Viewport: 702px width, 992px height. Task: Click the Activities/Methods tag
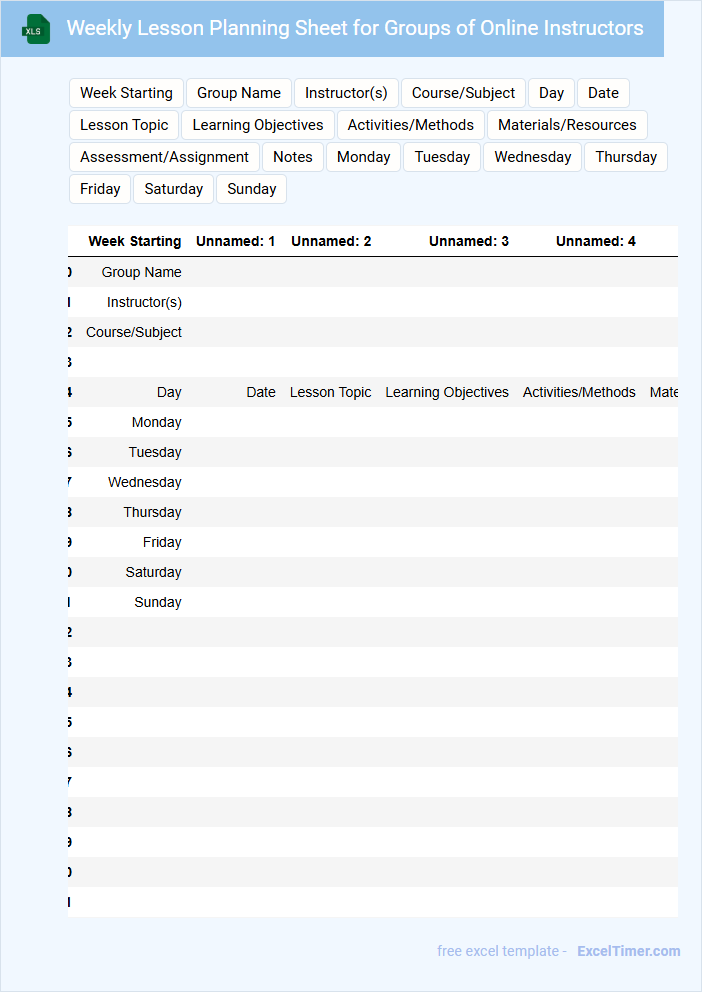tap(411, 125)
